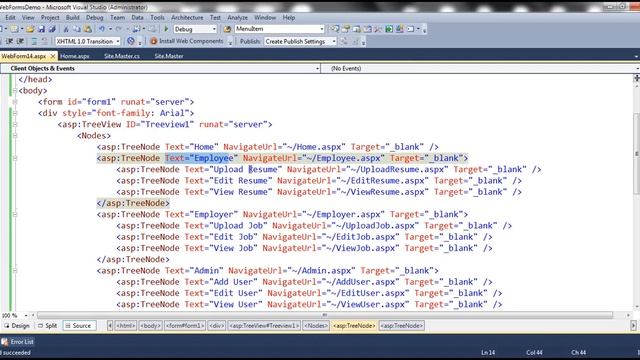
Task: Open the MenuItem find combo box
Action: click(x=280, y=29)
